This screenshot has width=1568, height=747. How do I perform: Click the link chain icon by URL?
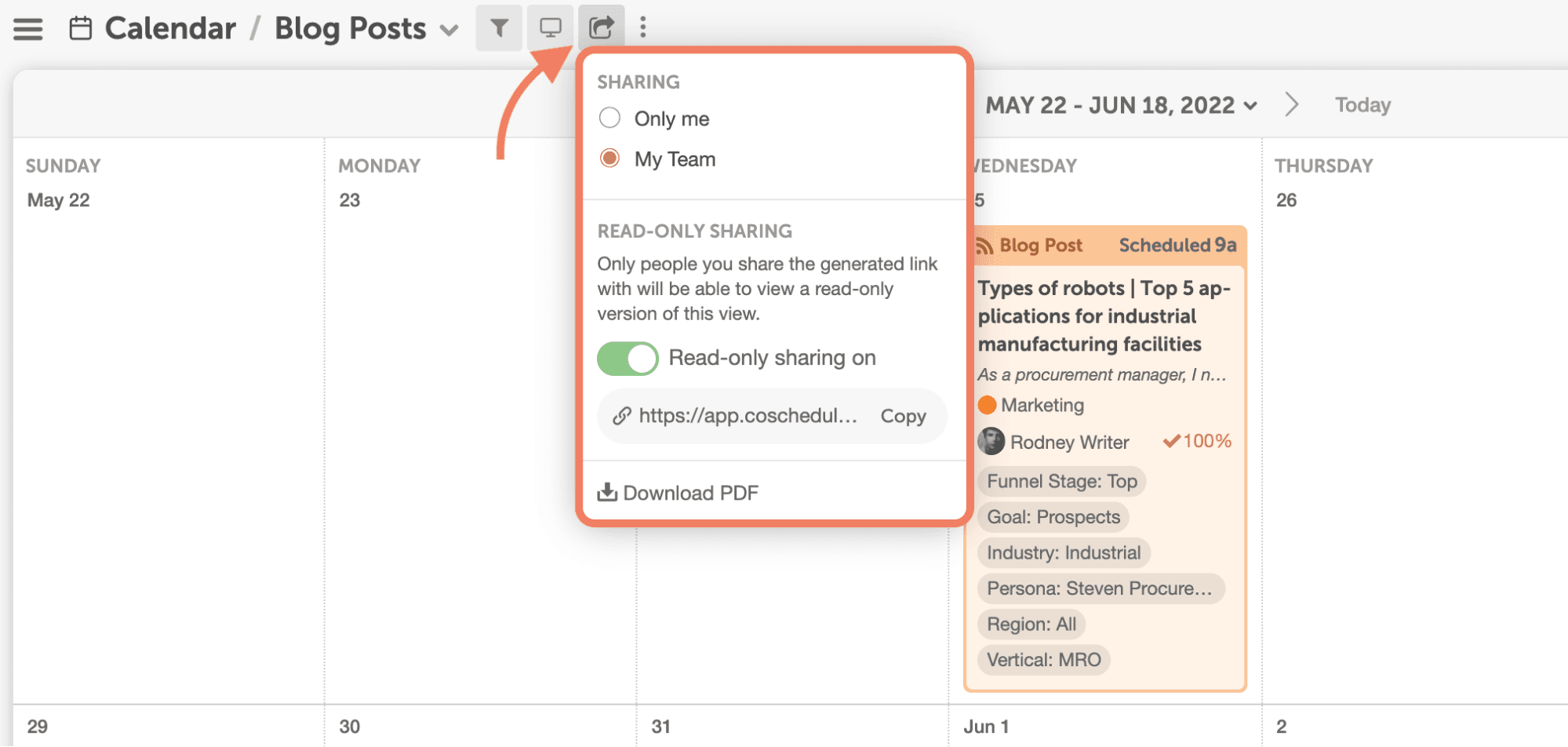coord(622,416)
